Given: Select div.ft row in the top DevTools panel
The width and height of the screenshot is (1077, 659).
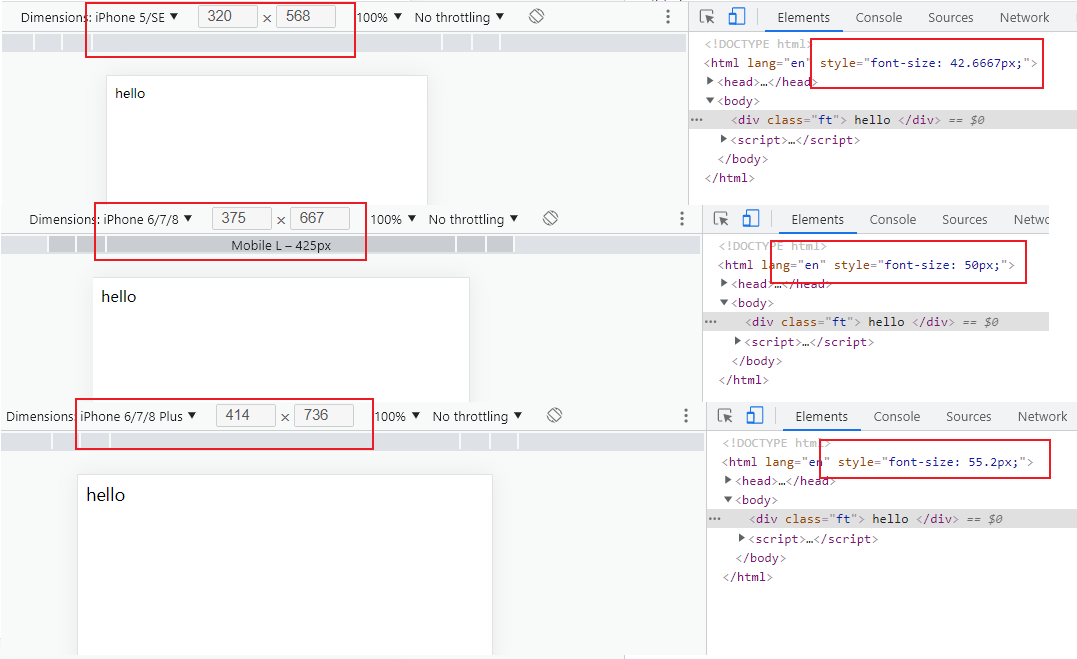Looking at the screenshot, I should [883, 120].
